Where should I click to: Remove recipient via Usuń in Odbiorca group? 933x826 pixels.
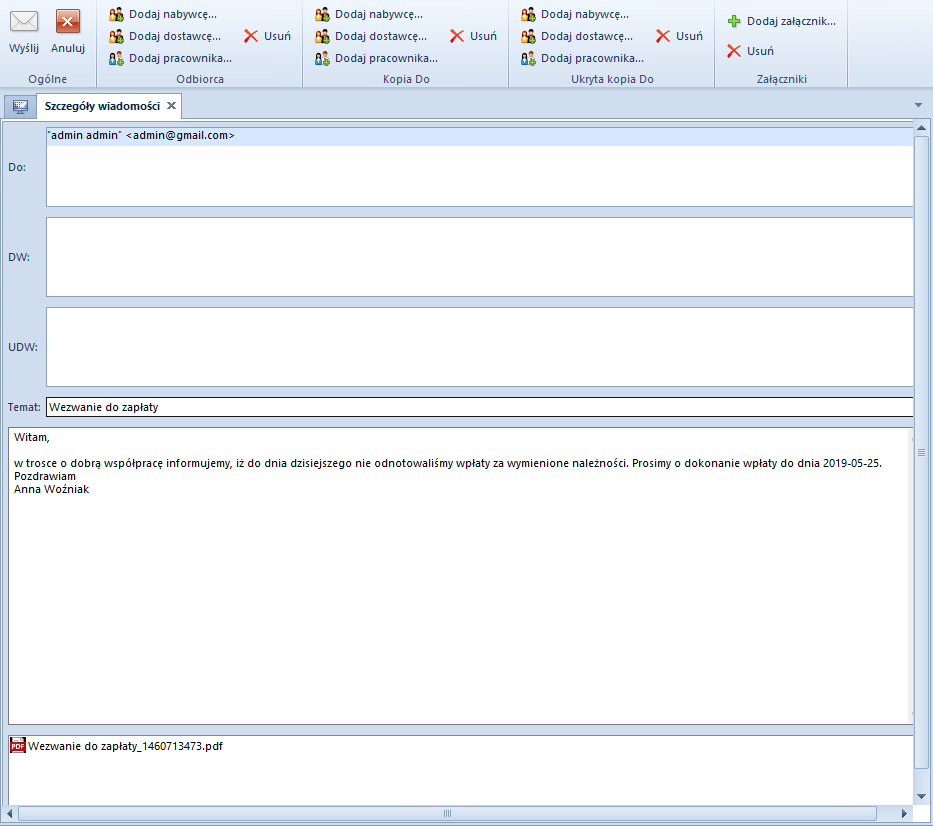tap(268, 36)
